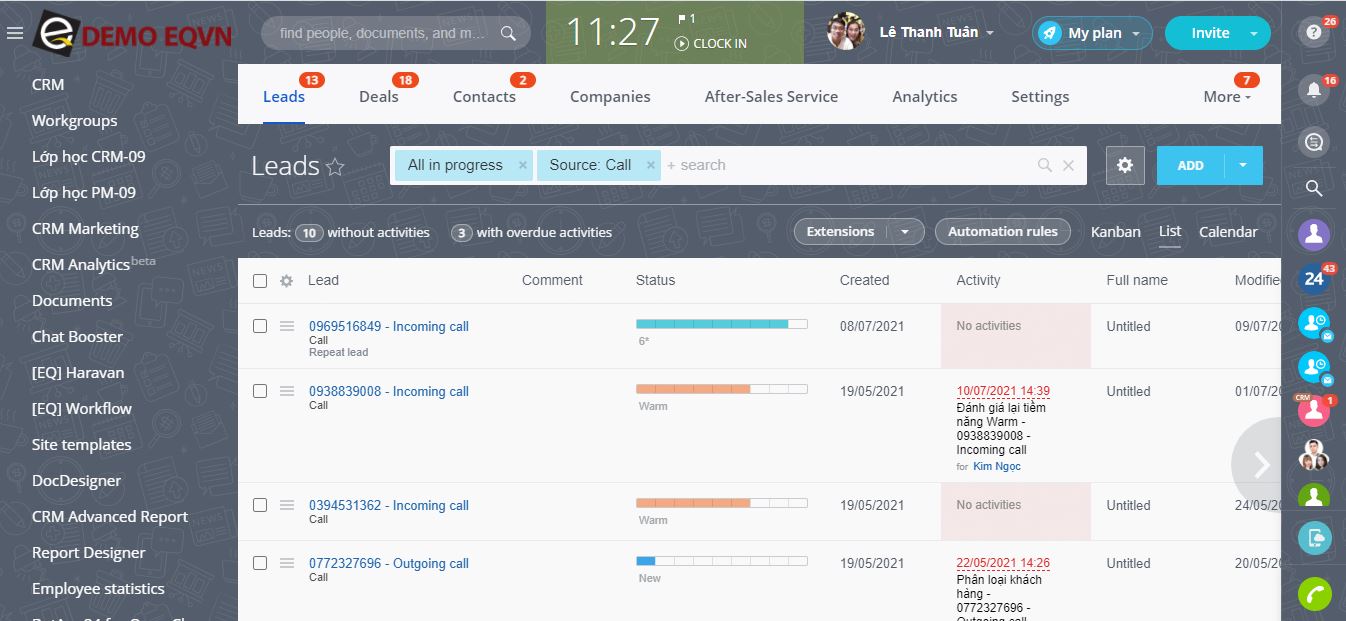
Task: Star the Leads page as favorite
Action: [335, 167]
